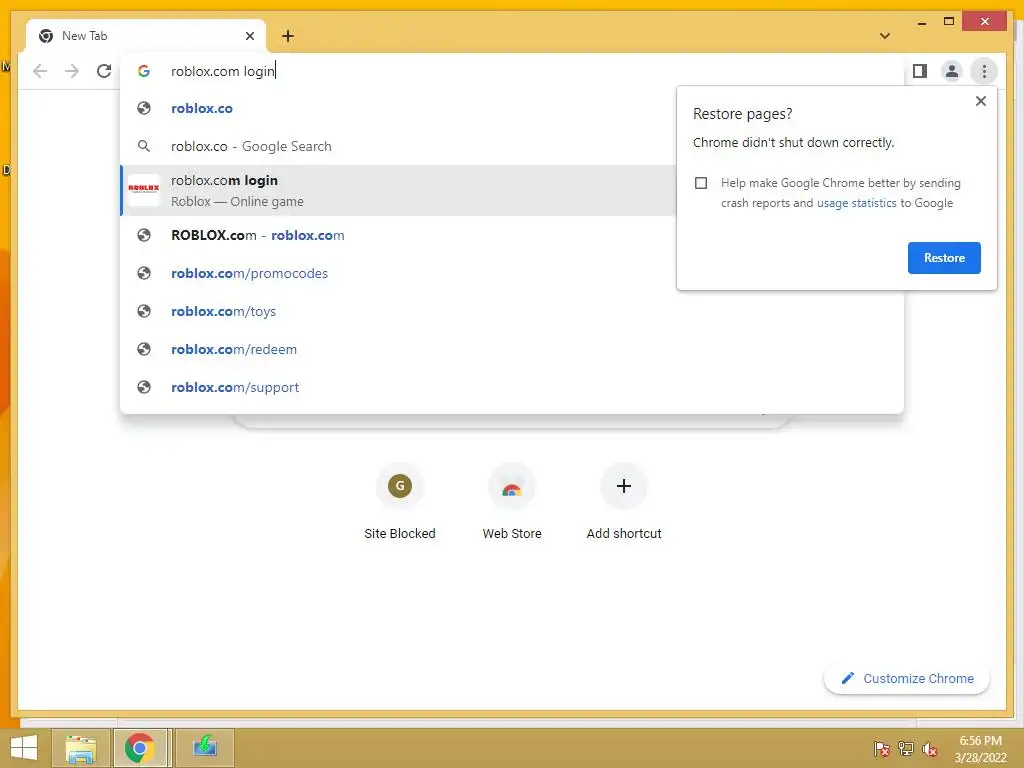Open the tab search chevron
This screenshot has width=1024, height=768.
tap(885, 36)
